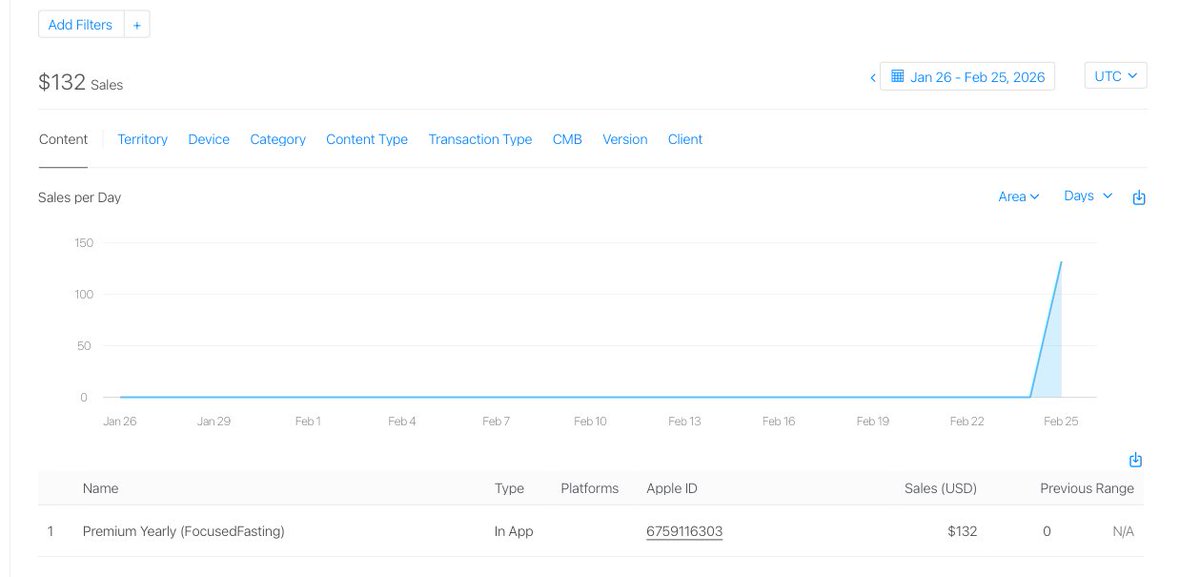Click the $132 value in Sales (USD) column

click(962, 532)
